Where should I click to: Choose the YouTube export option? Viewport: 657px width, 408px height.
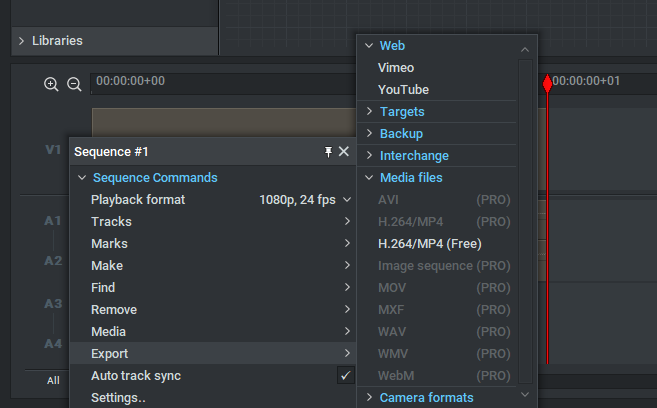403,90
